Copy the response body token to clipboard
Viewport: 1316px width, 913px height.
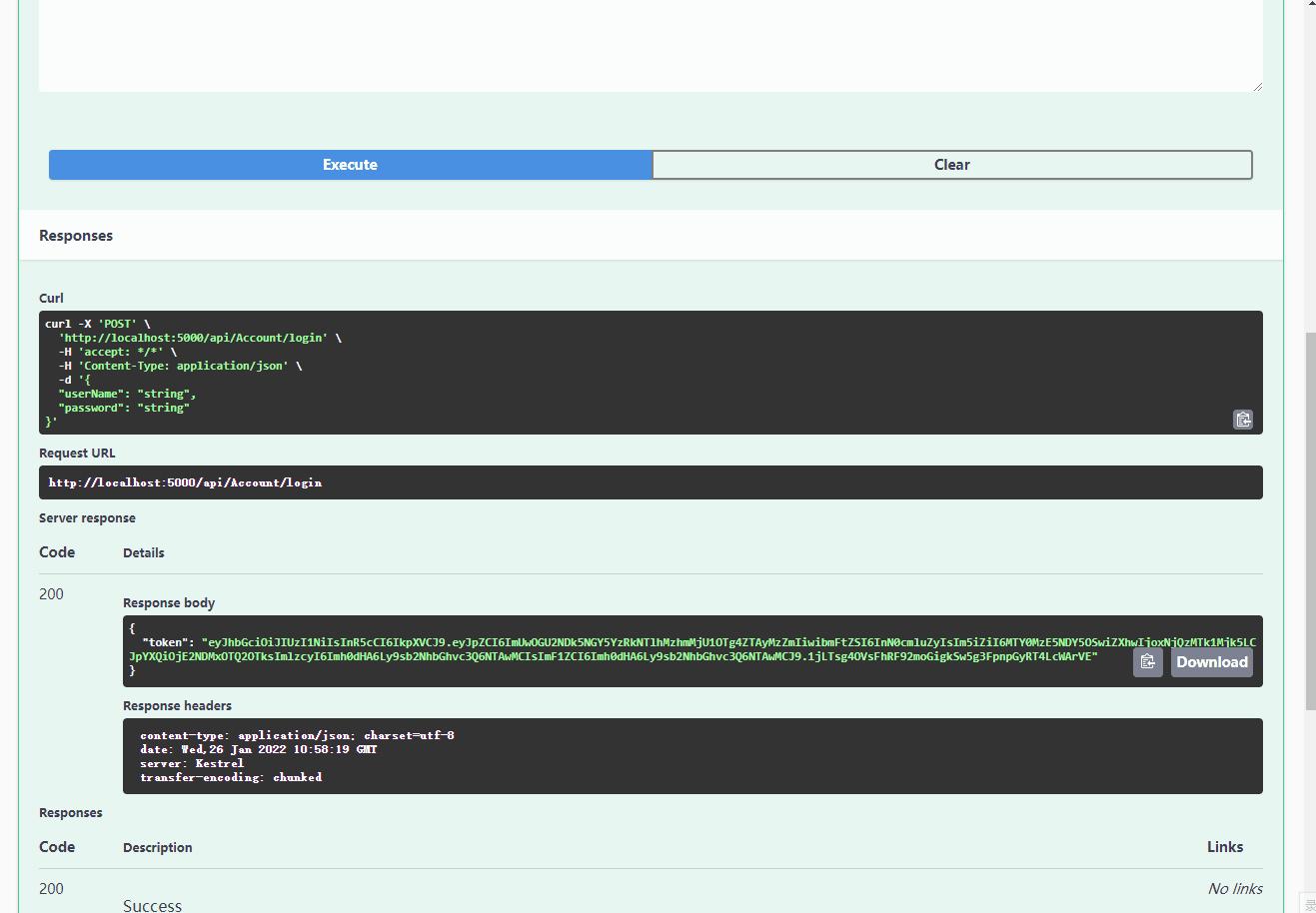(1147, 662)
